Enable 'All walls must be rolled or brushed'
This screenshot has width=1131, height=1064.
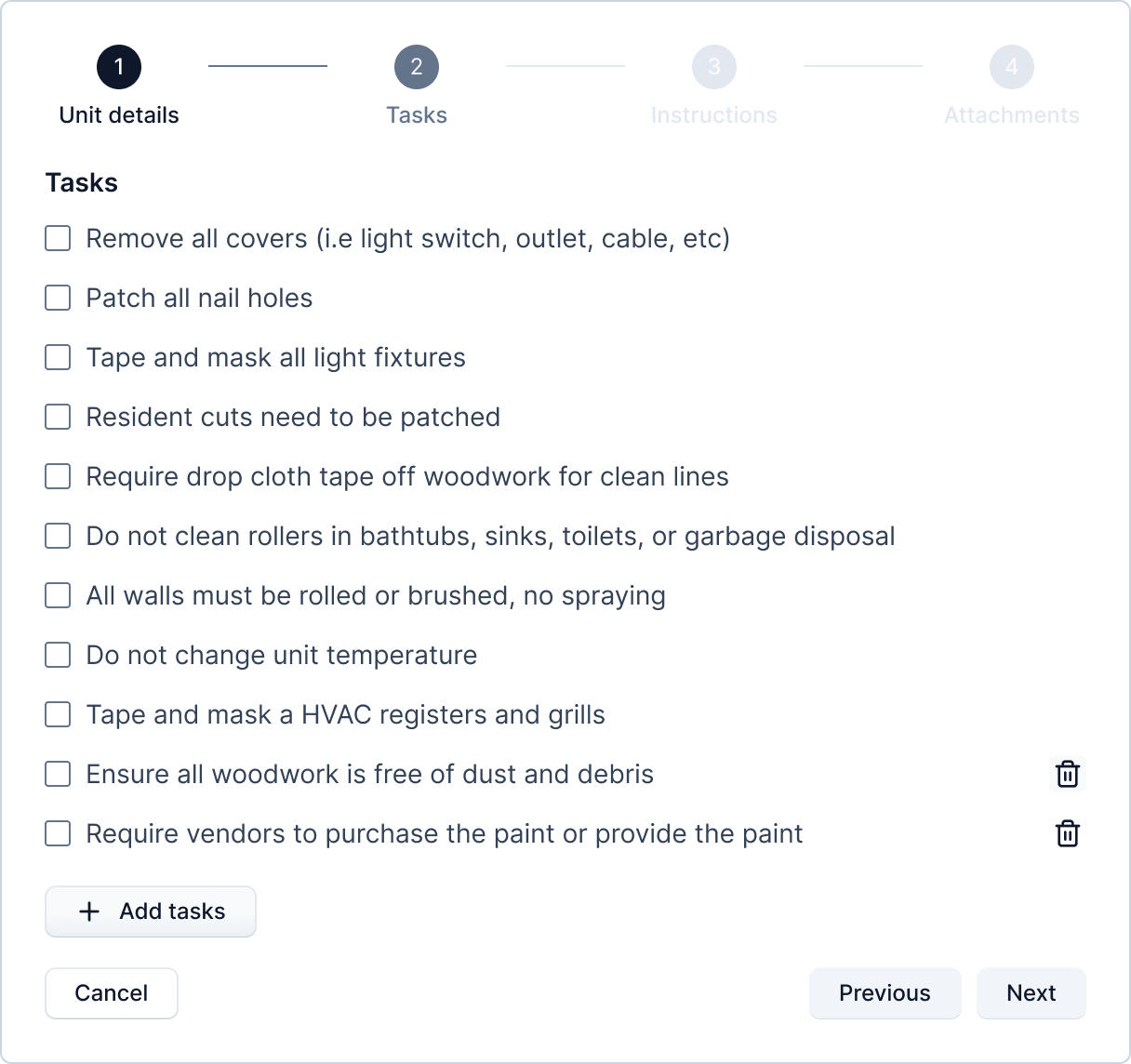point(58,595)
